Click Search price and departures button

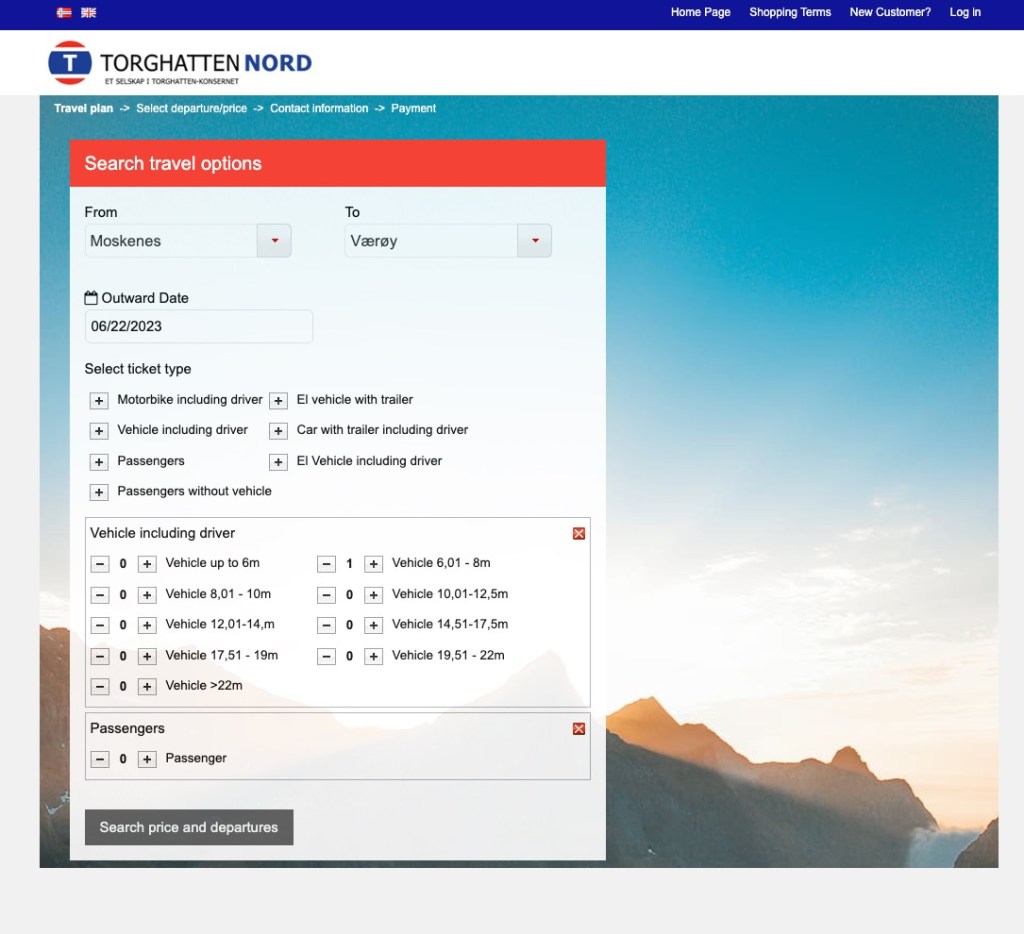(x=189, y=827)
